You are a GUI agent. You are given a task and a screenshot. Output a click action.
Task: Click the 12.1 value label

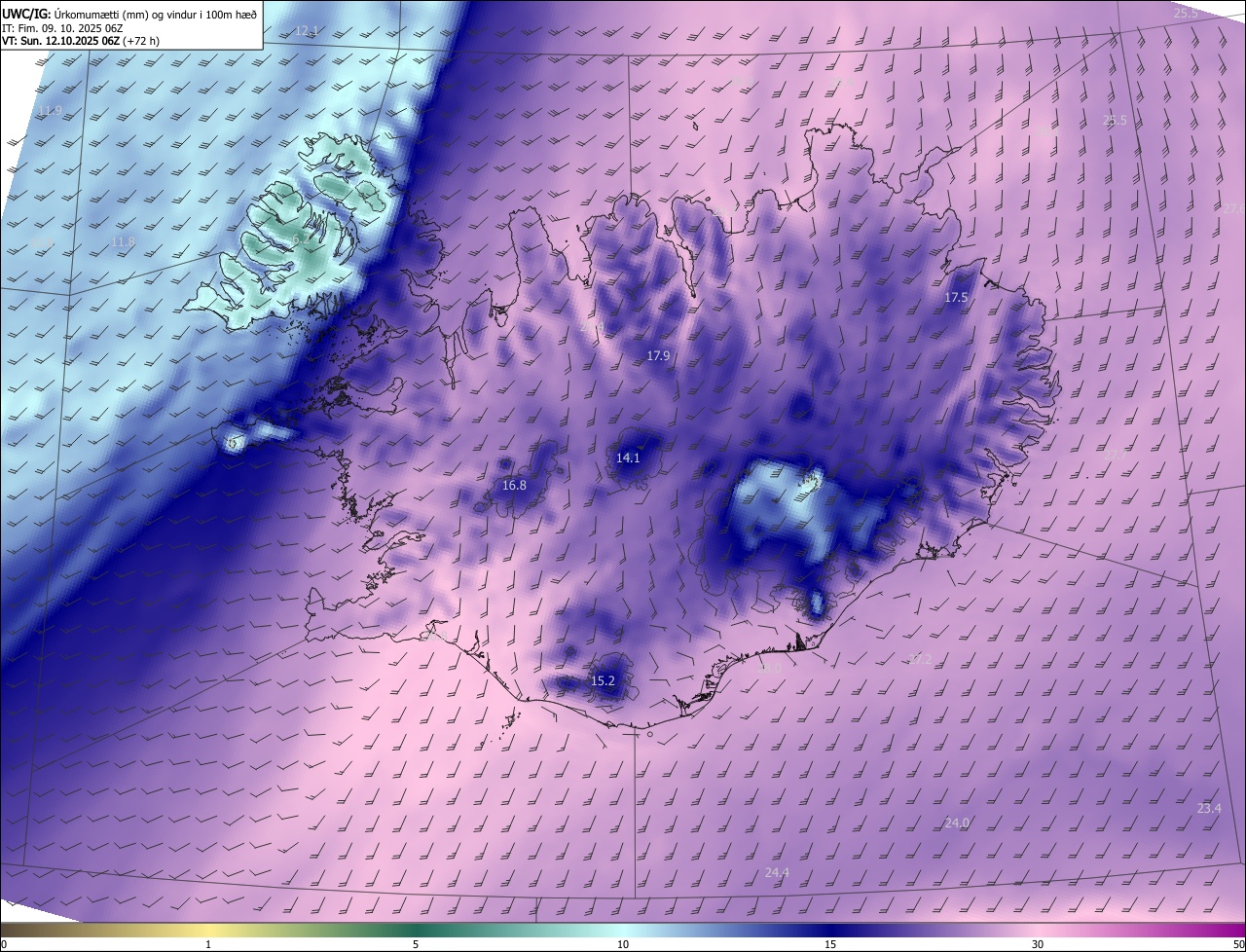click(x=307, y=31)
